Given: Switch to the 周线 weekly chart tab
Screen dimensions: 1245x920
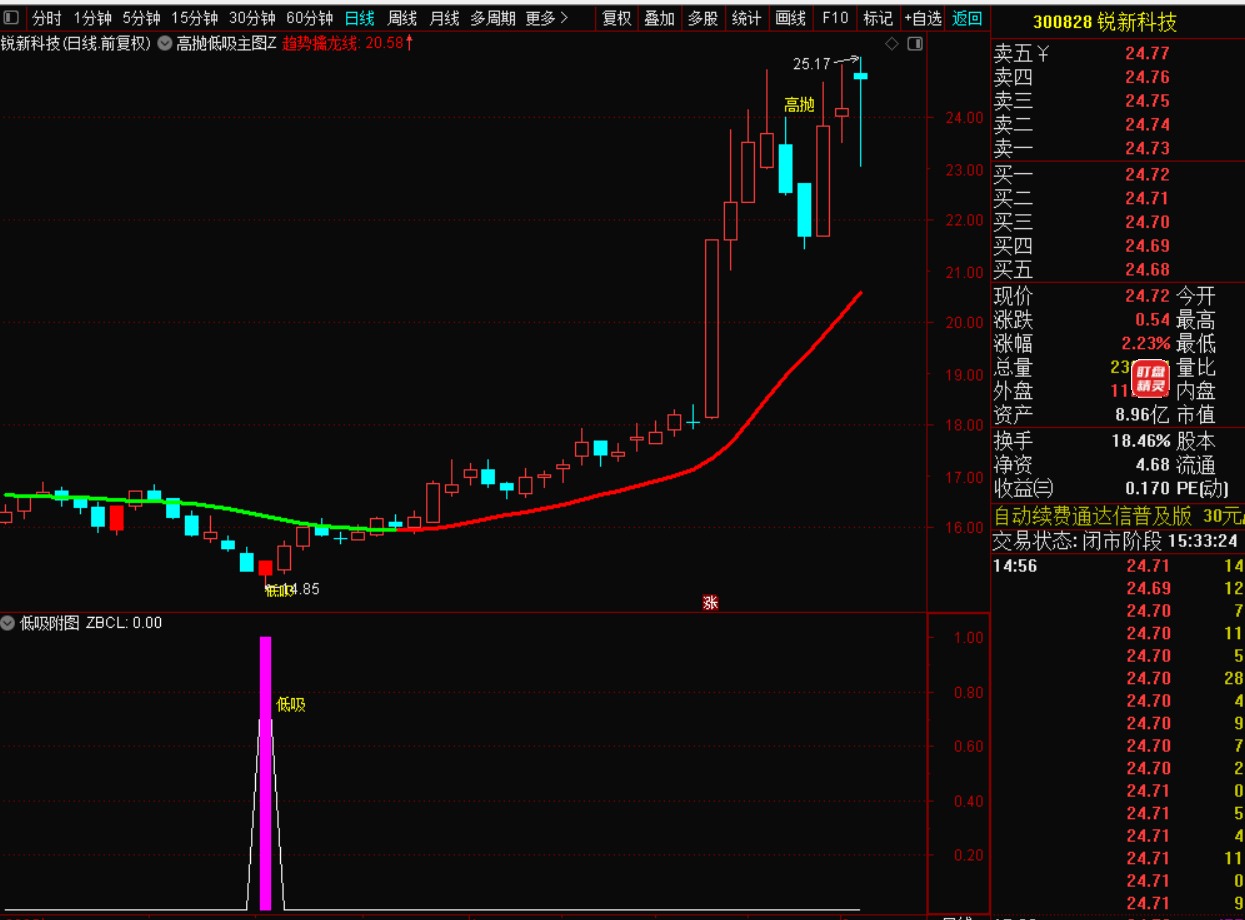Looking at the screenshot, I should pyautogui.click(x=402, y=18).
